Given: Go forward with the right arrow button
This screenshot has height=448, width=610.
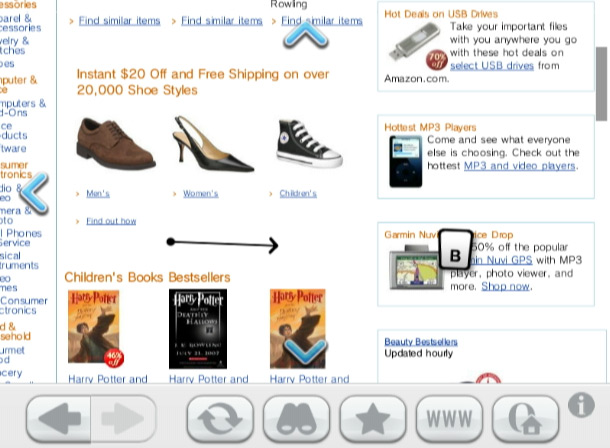Looking at the screenshot, I should click(x=123, y=418).
